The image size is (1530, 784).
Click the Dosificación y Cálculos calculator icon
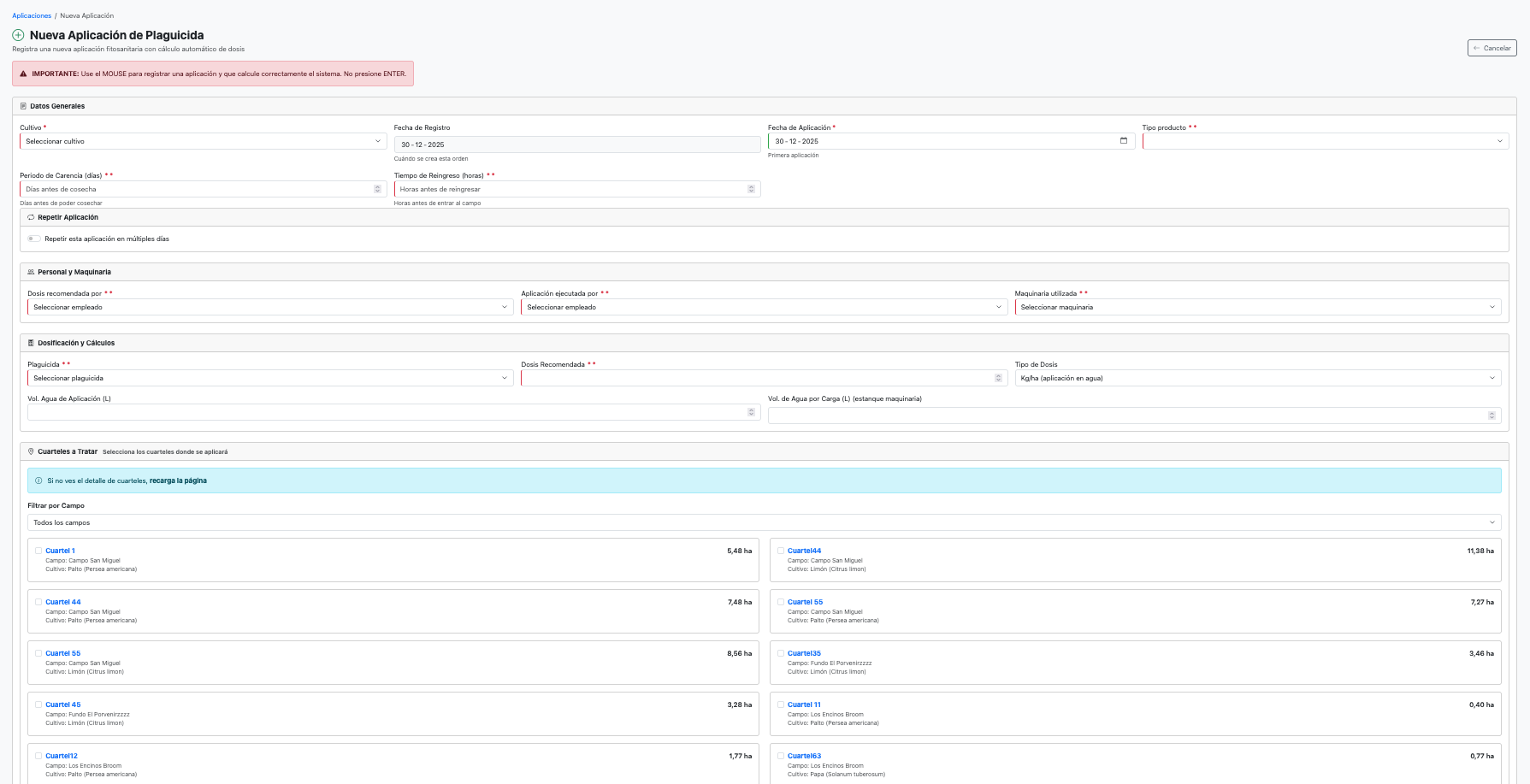pos(31,343)
